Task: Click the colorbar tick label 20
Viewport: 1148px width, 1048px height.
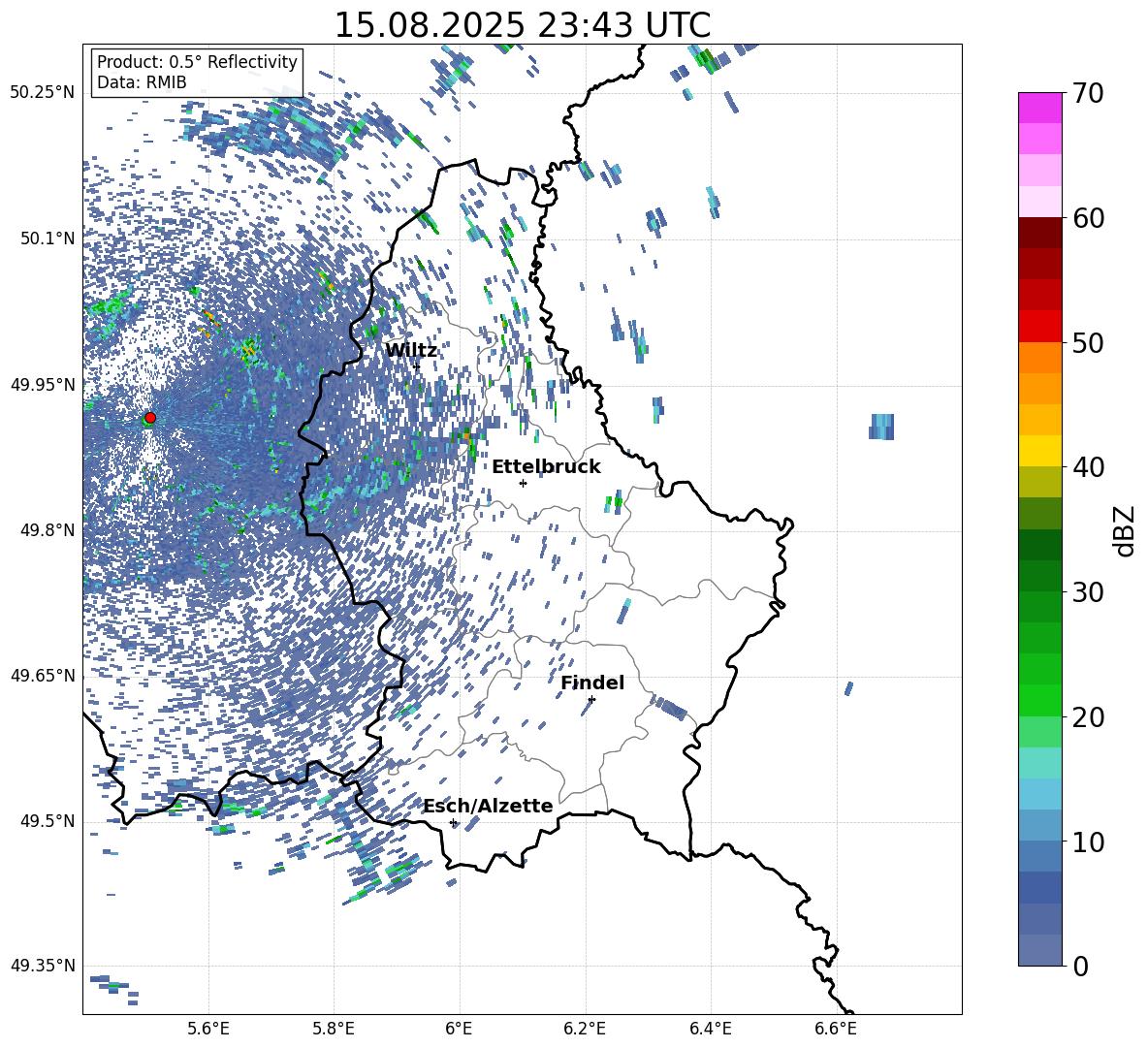Action: point(1088,717)
